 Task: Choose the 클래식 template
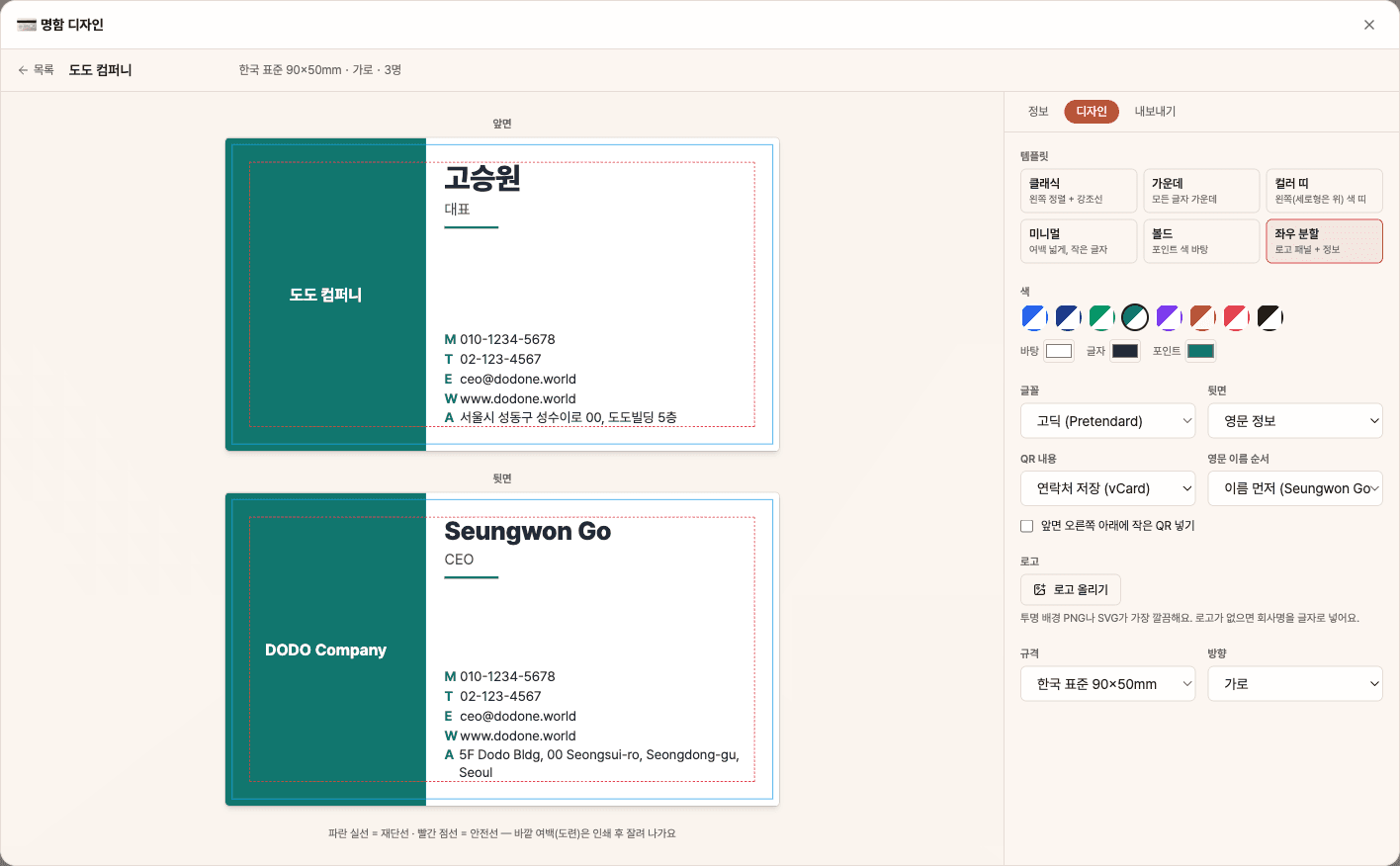[1079, 191]
